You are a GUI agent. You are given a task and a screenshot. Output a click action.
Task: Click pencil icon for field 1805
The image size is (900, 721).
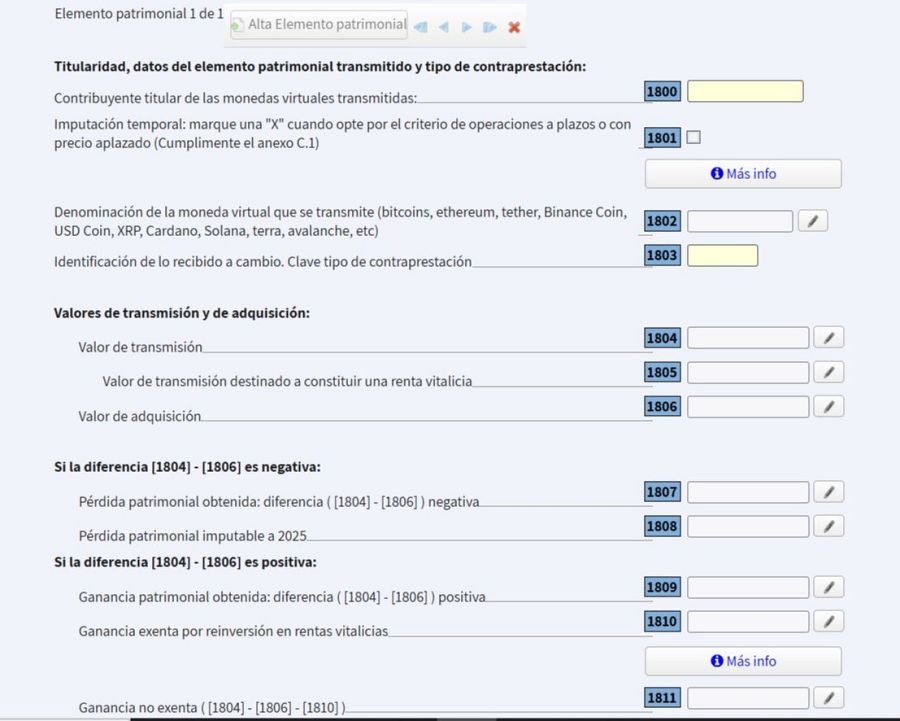[828, 373]
